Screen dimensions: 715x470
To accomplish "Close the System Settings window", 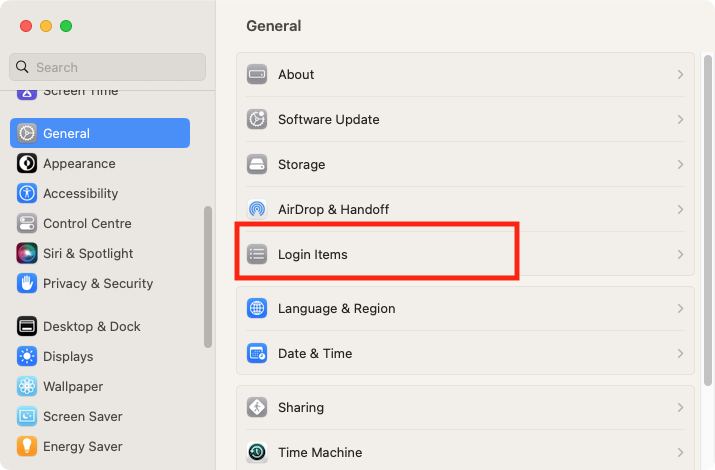I will [26, 26].
